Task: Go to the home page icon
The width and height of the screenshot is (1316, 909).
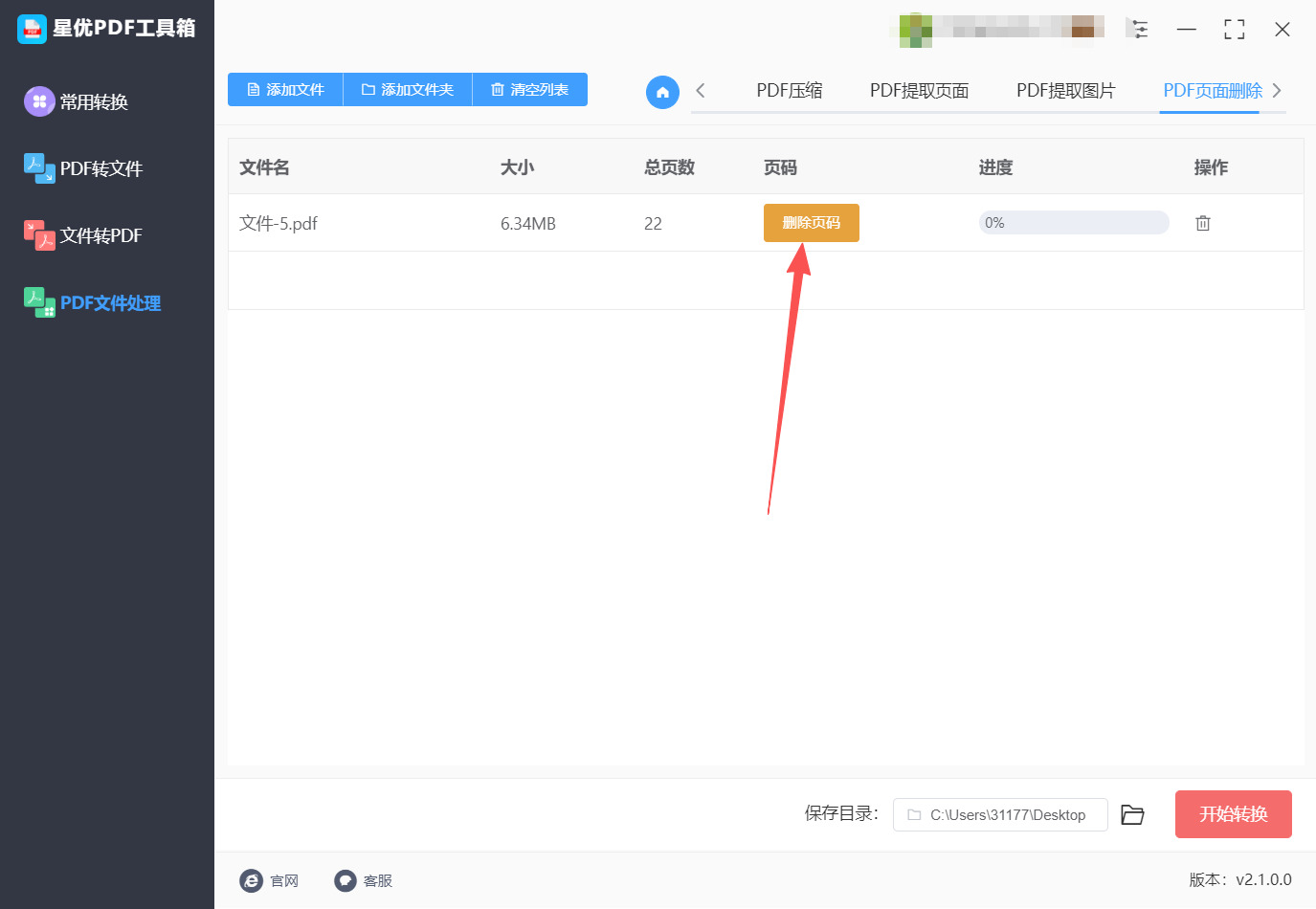Action: pyautogui.click(x=662, y=92)
